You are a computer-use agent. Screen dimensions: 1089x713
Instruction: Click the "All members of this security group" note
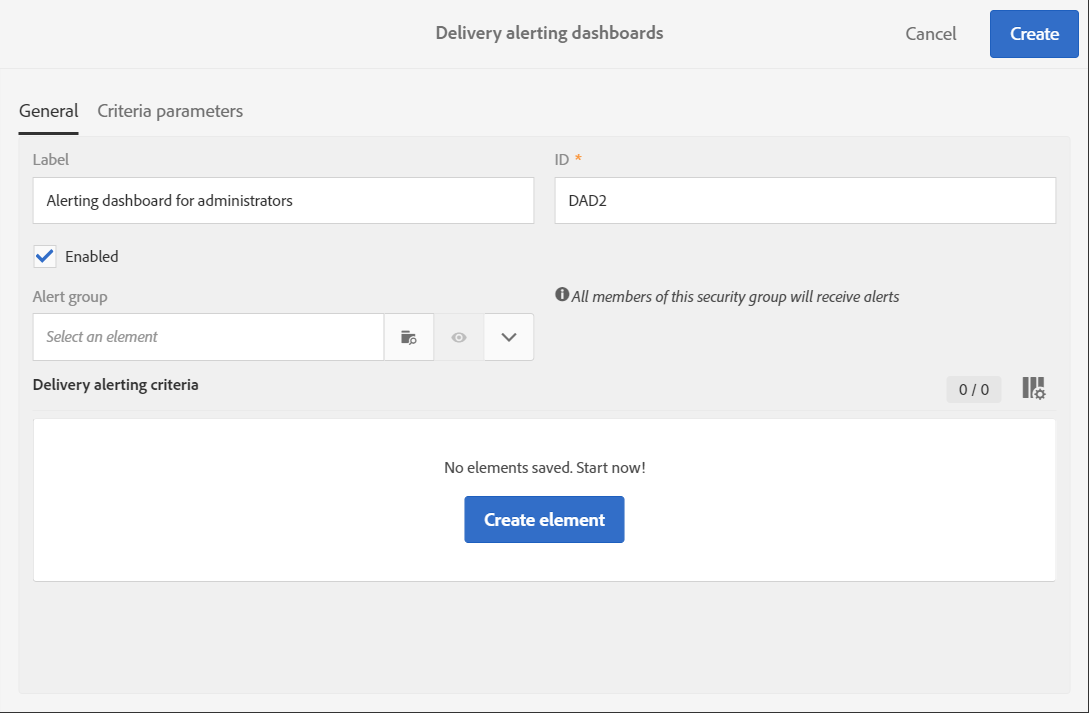[x=735, y=296]
